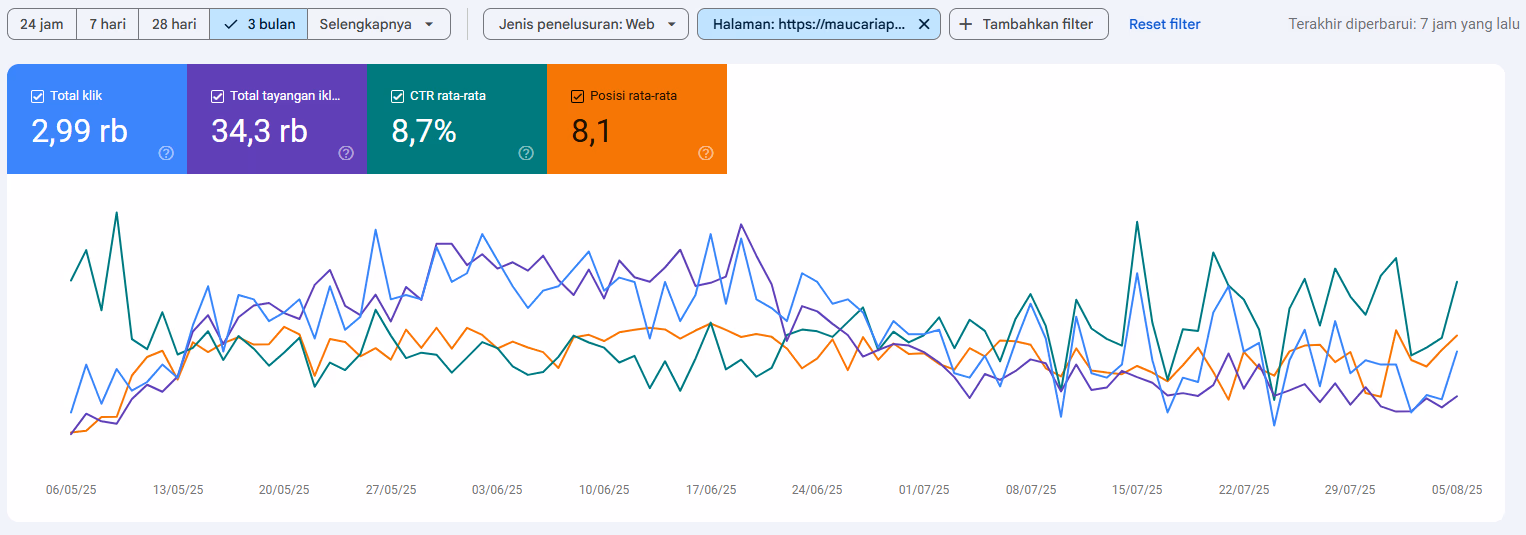
Task: Click the 03/06/25 axis date label
Action: point(497,490)
